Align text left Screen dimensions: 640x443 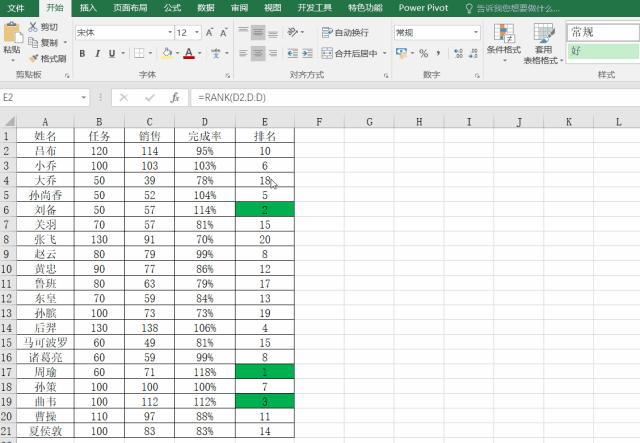click(x=243, y=53)
